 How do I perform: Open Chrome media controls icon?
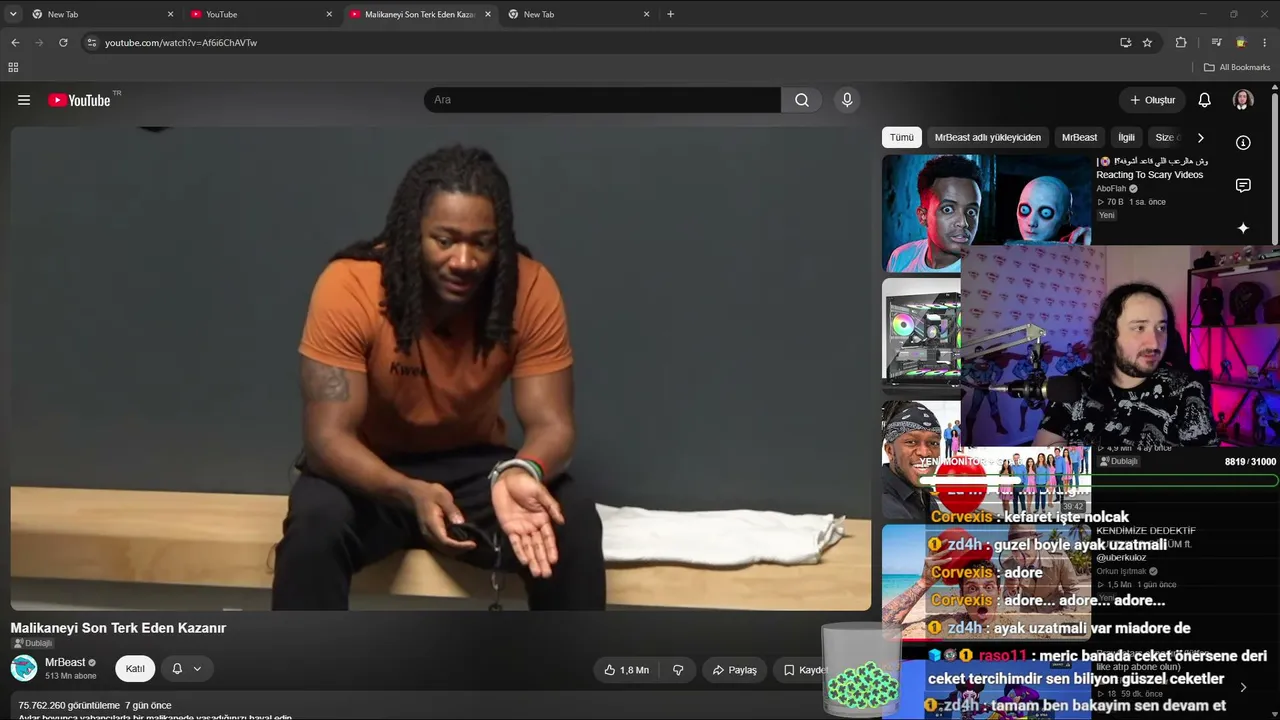(x=1216, y=43)
